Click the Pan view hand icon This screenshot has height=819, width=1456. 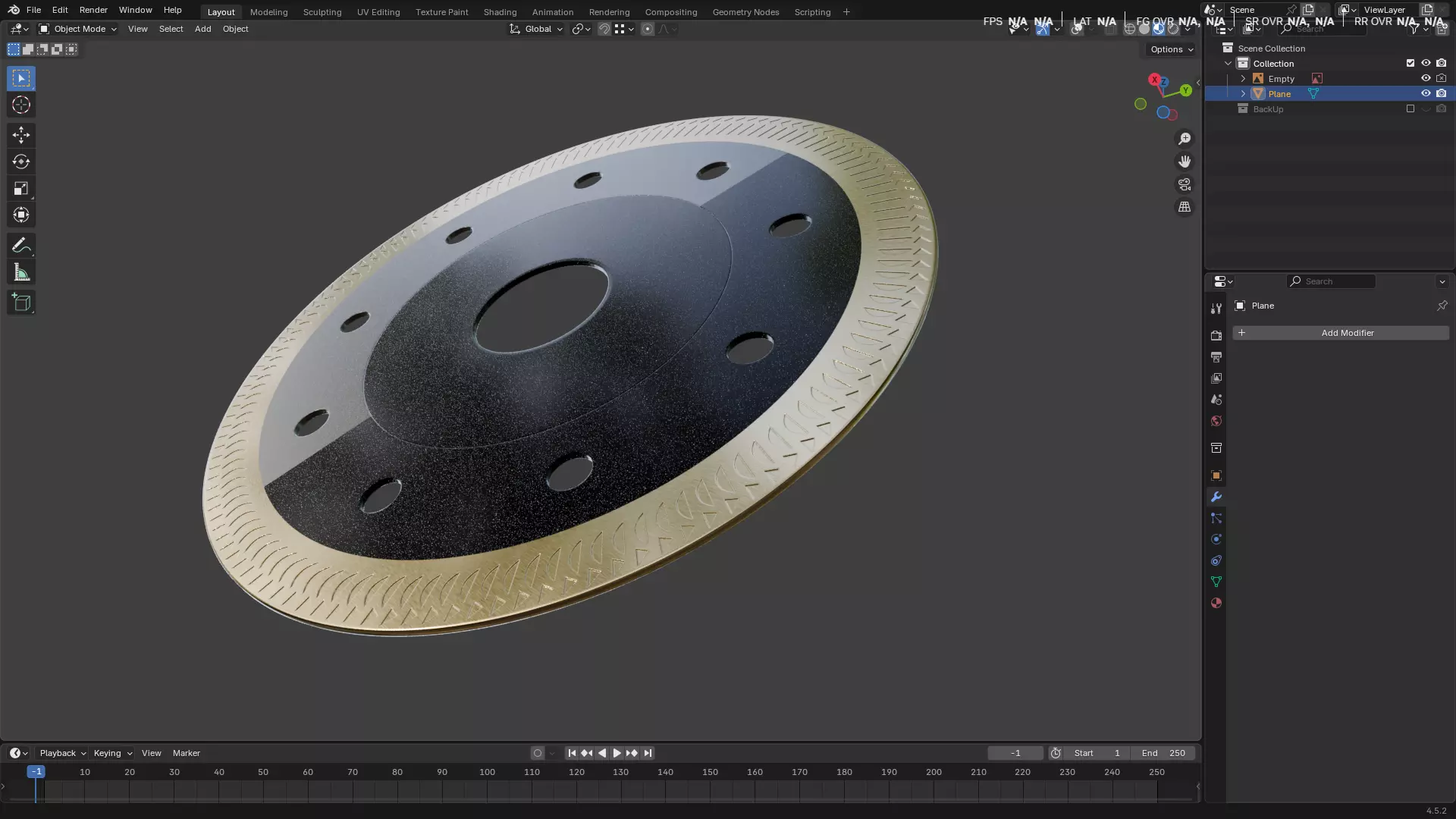pyautogui.click(x=1185, y=162)
